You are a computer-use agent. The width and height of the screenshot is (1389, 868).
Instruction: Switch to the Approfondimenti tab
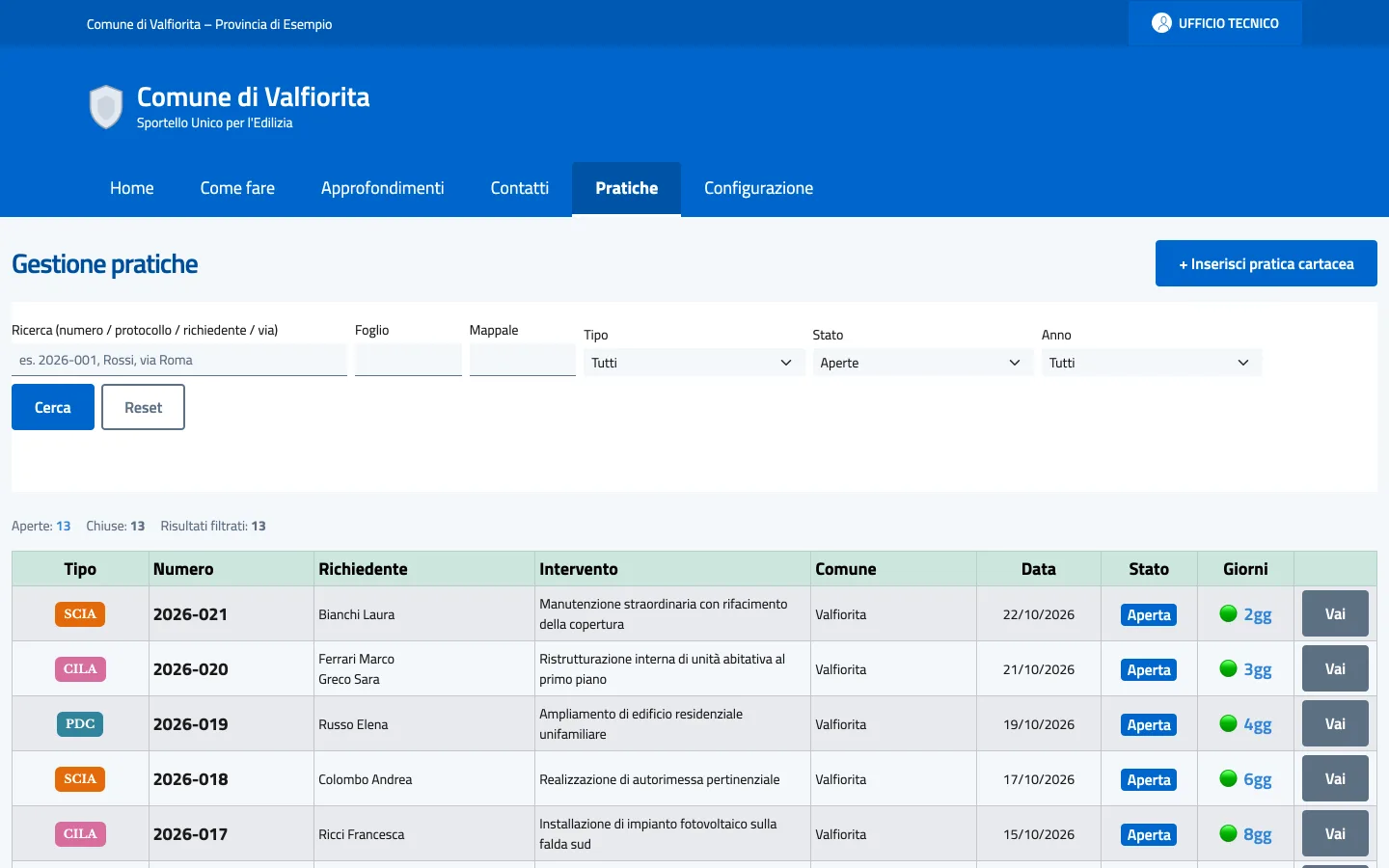(x=383, y=188)
